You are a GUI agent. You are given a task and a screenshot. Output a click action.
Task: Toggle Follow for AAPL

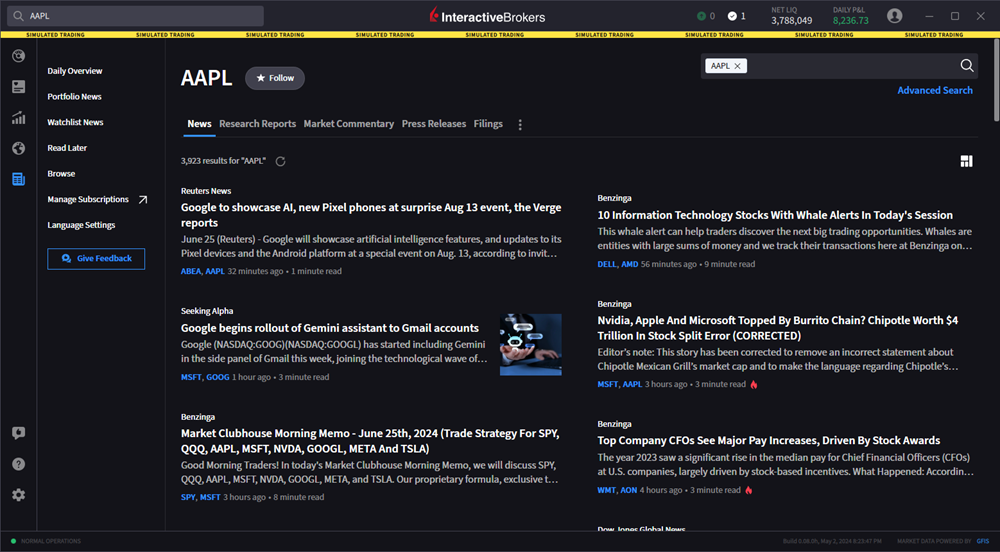pyautogui.click(x=275, y=78)
